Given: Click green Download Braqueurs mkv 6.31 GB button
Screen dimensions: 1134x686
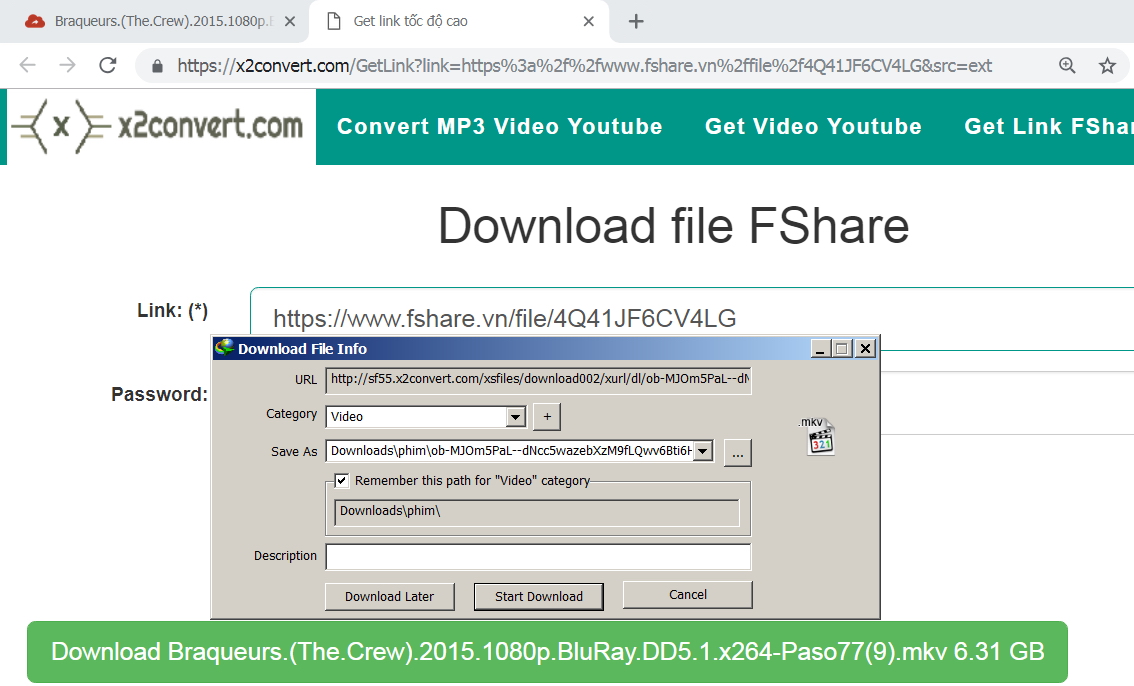Looking at the screenshot, I should pos(547,652).
